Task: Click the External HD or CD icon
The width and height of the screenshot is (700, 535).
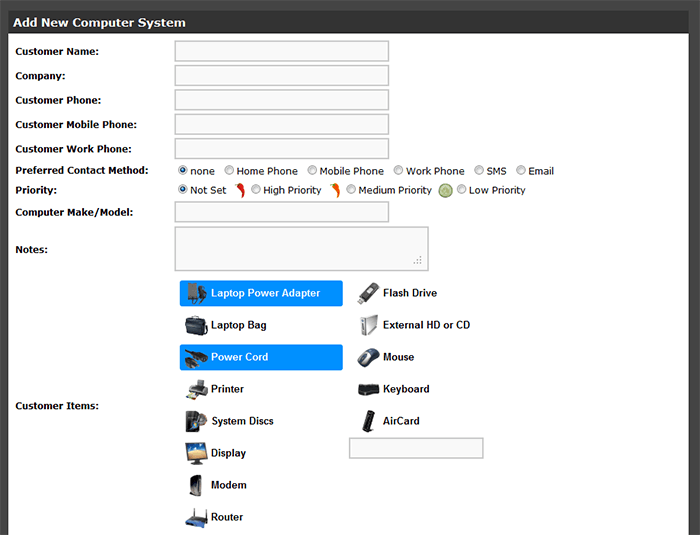Action: tap(369, 325)
